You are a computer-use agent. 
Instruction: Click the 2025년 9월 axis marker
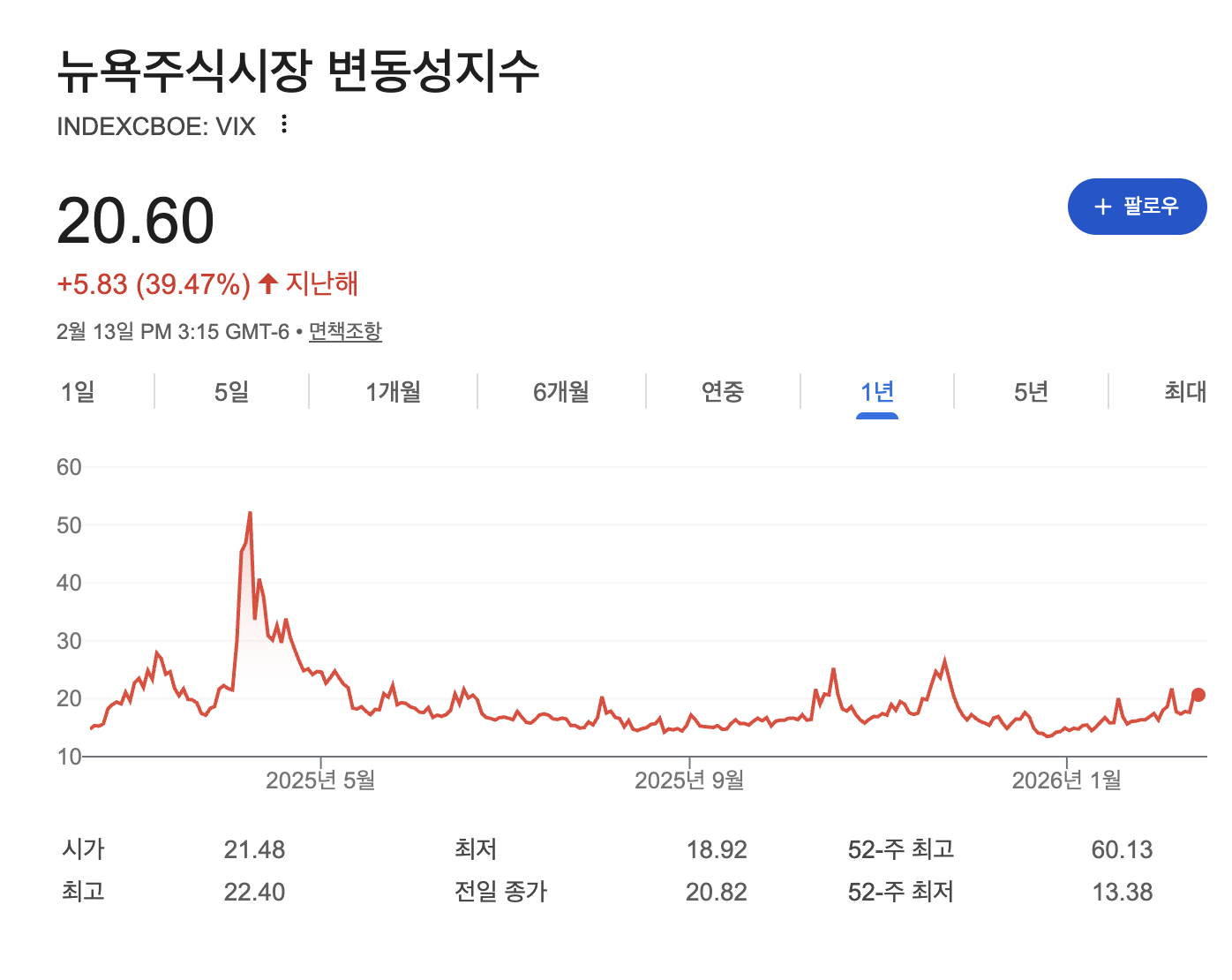point(689,780)
